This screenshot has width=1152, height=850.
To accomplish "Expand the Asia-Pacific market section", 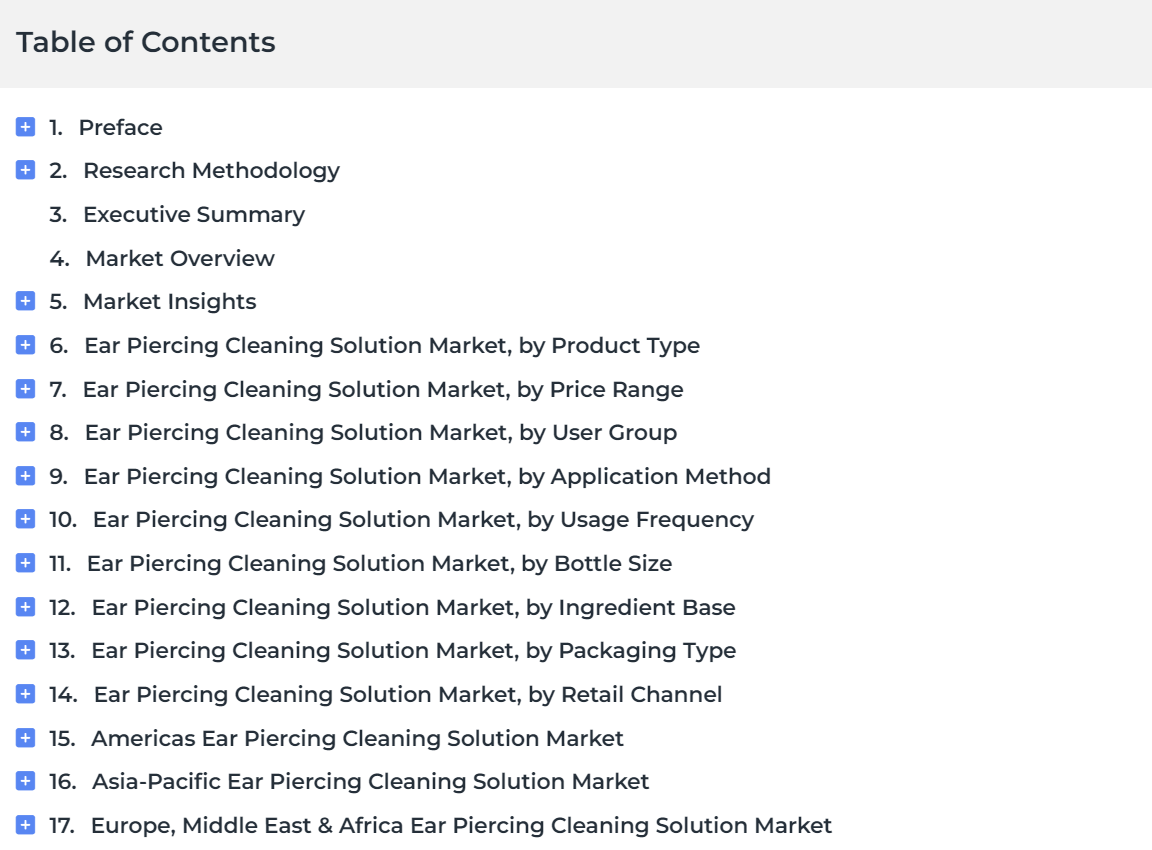I will click(x=25, y=781).
